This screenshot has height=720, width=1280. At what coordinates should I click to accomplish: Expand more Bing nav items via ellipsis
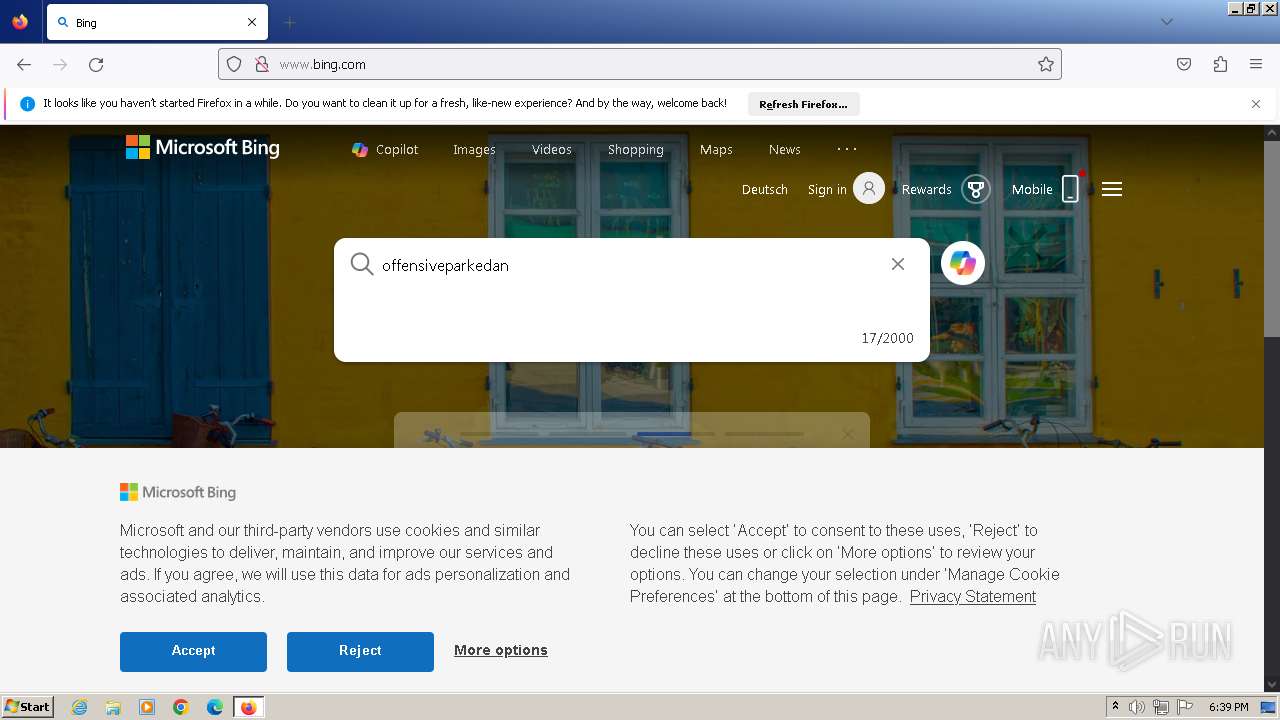[847, 149]
